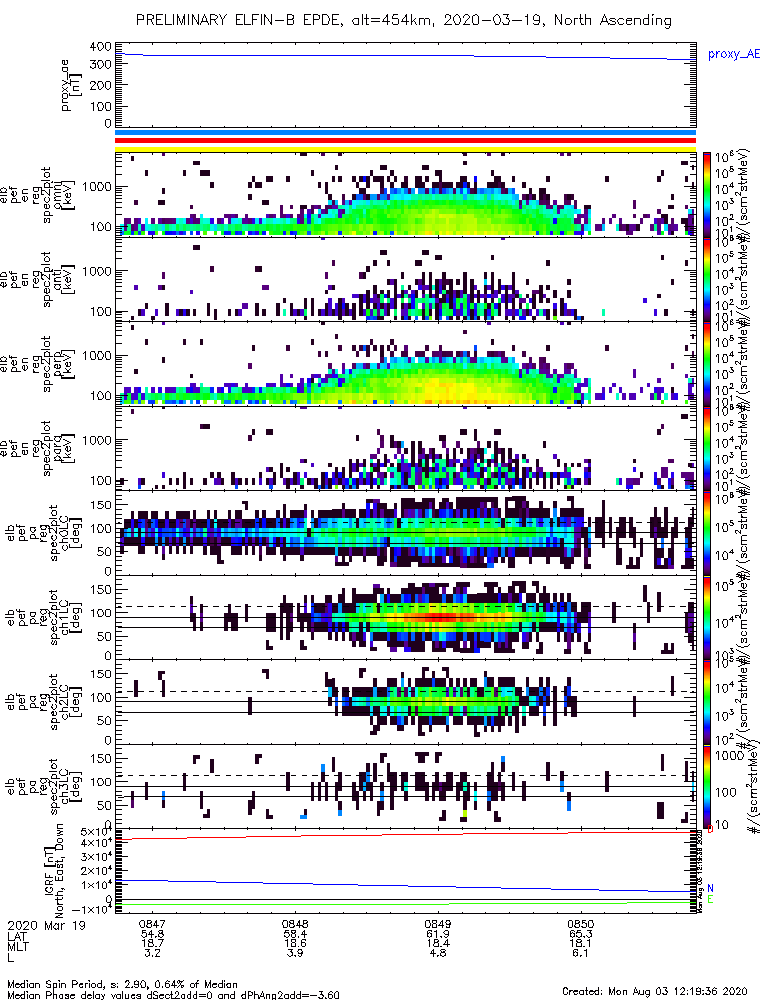Click the color bar beside the anti spectrogram
This screenshot has width=775, height=1000.
(706, 279)
